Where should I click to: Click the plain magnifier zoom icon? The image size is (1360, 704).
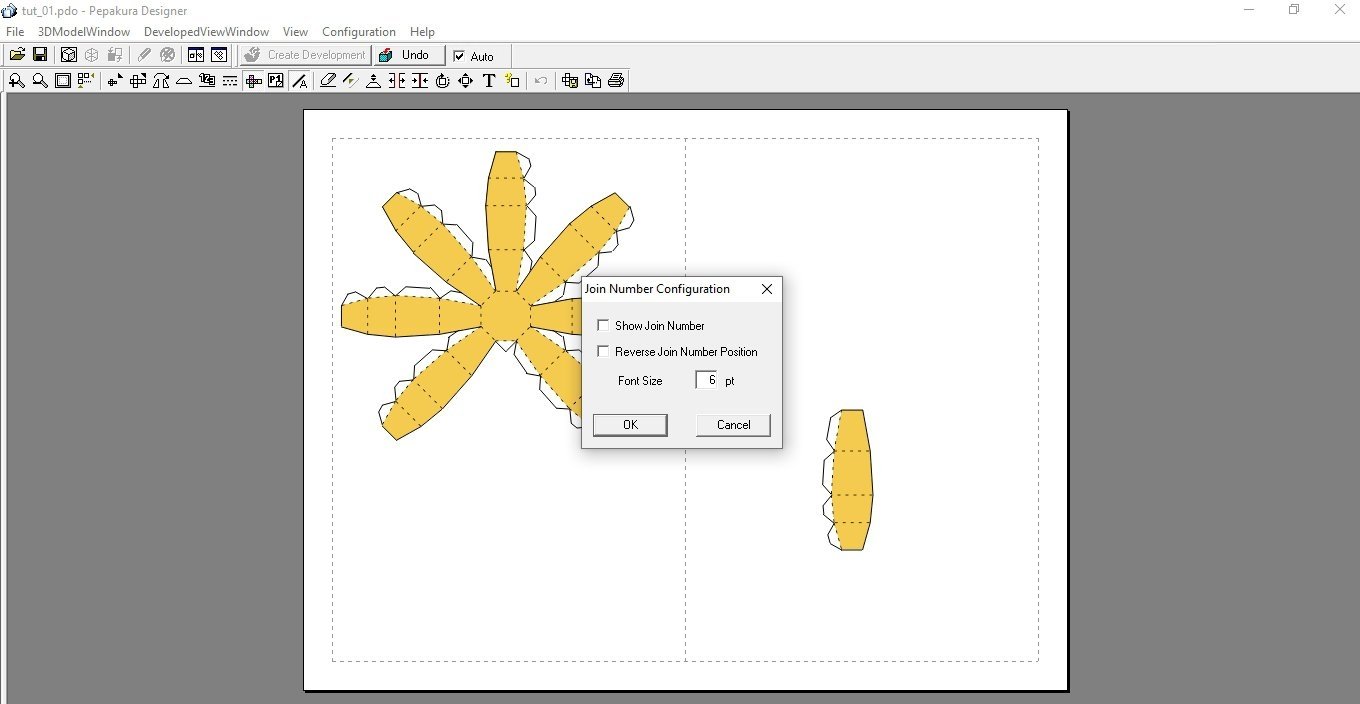(40, 81)
